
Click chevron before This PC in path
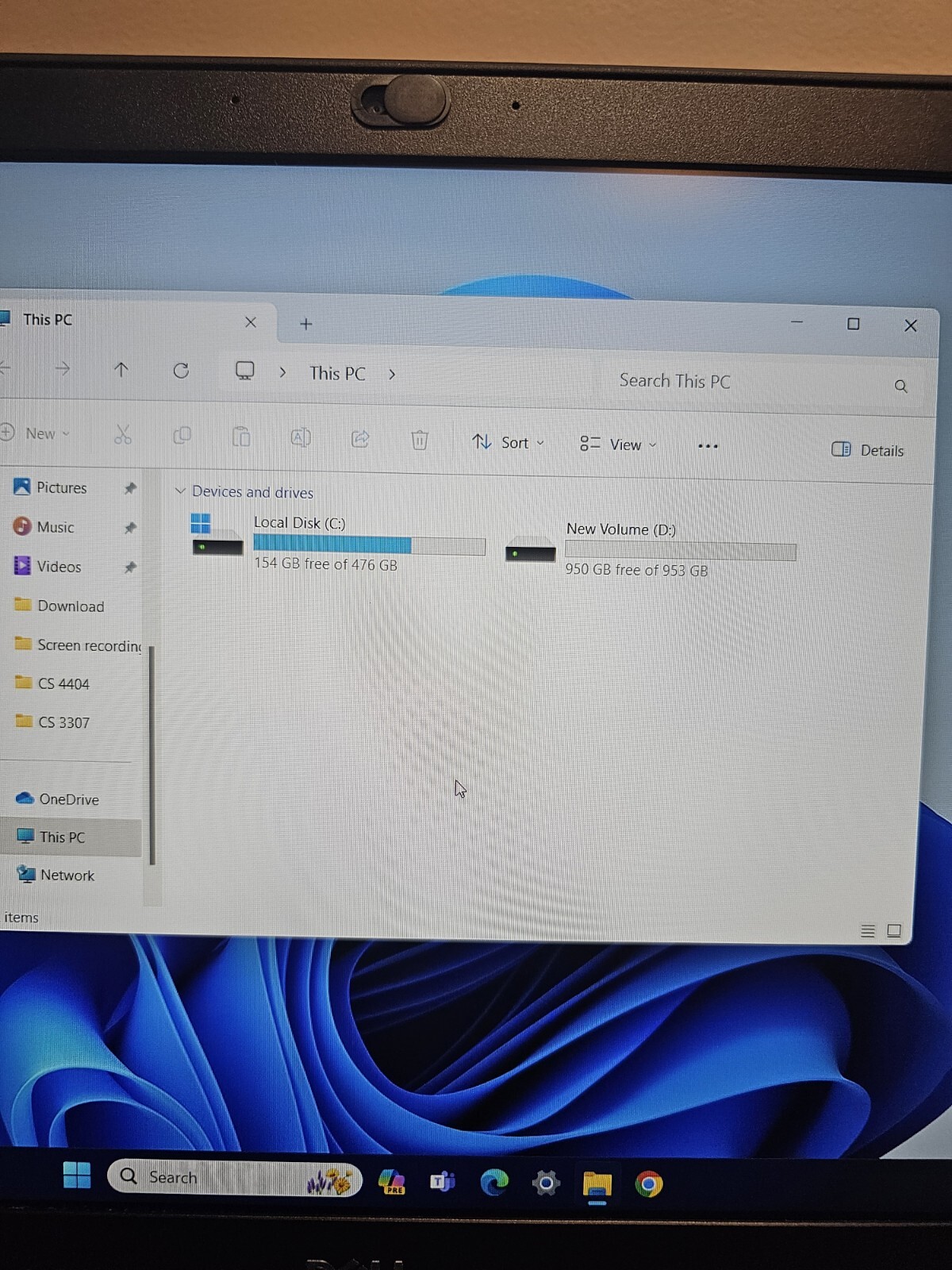coord(282,371)
